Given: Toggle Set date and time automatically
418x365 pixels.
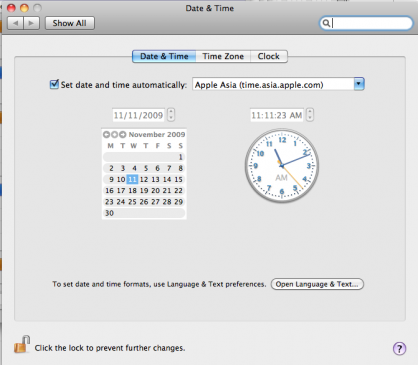Looking at the screenshot, I should pos(54,84).
